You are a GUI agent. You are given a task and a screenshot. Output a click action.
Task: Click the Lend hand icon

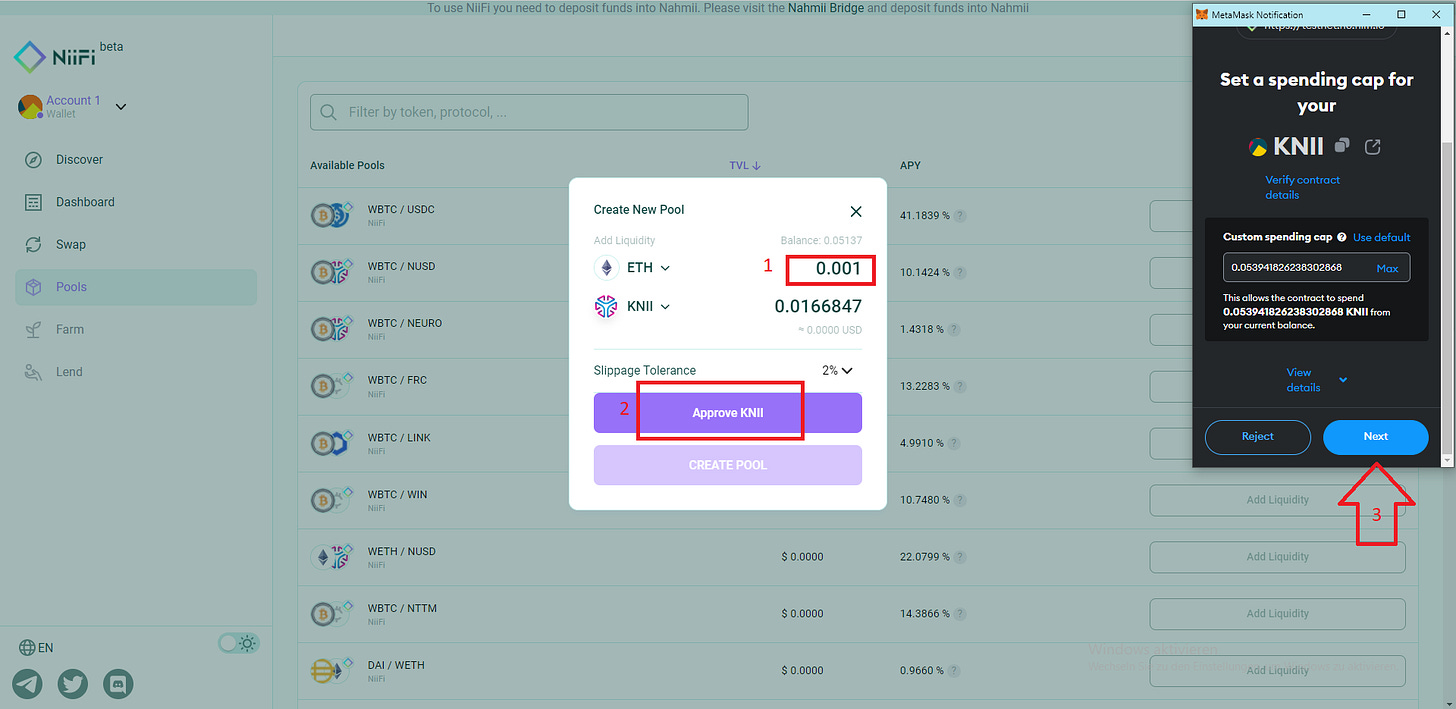[x=34, y=372]
